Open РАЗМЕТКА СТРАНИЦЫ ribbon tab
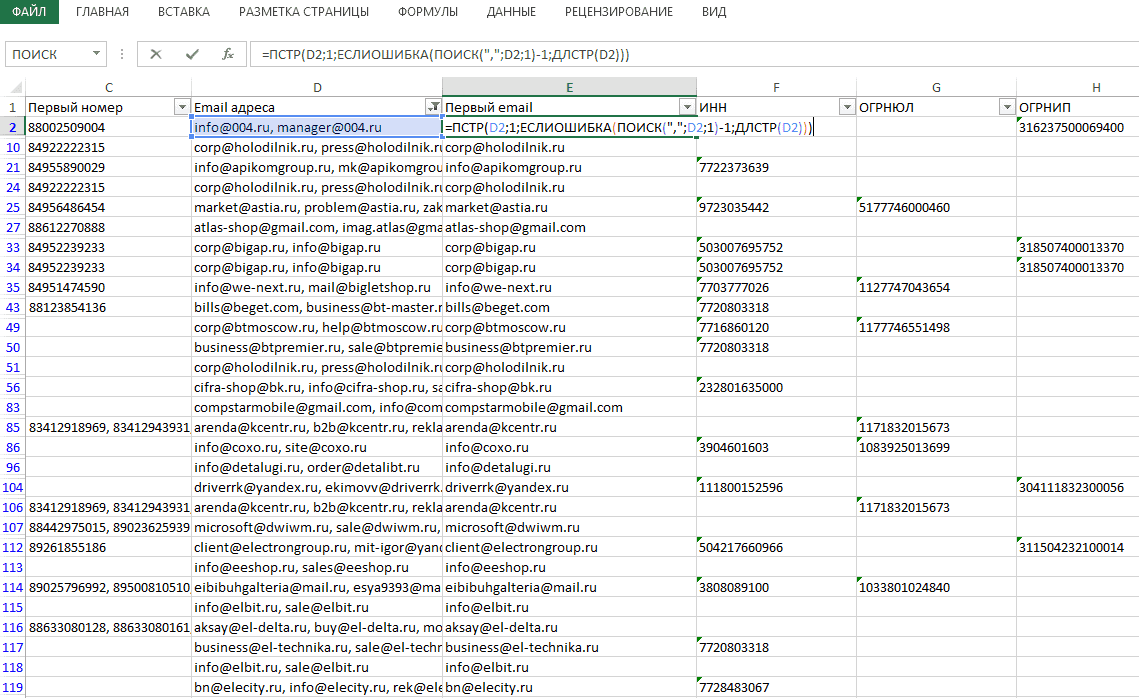Screen dimensions: 1139x698 click(304, 12)
